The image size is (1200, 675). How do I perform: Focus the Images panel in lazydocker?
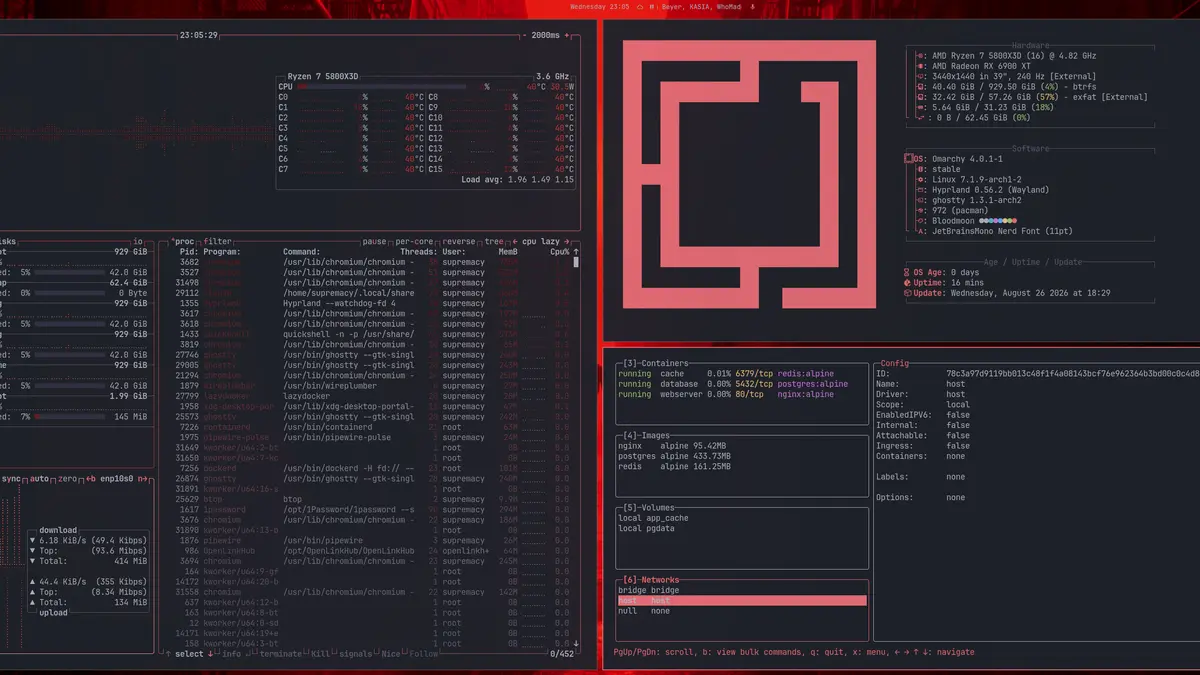tap(647, 436)
